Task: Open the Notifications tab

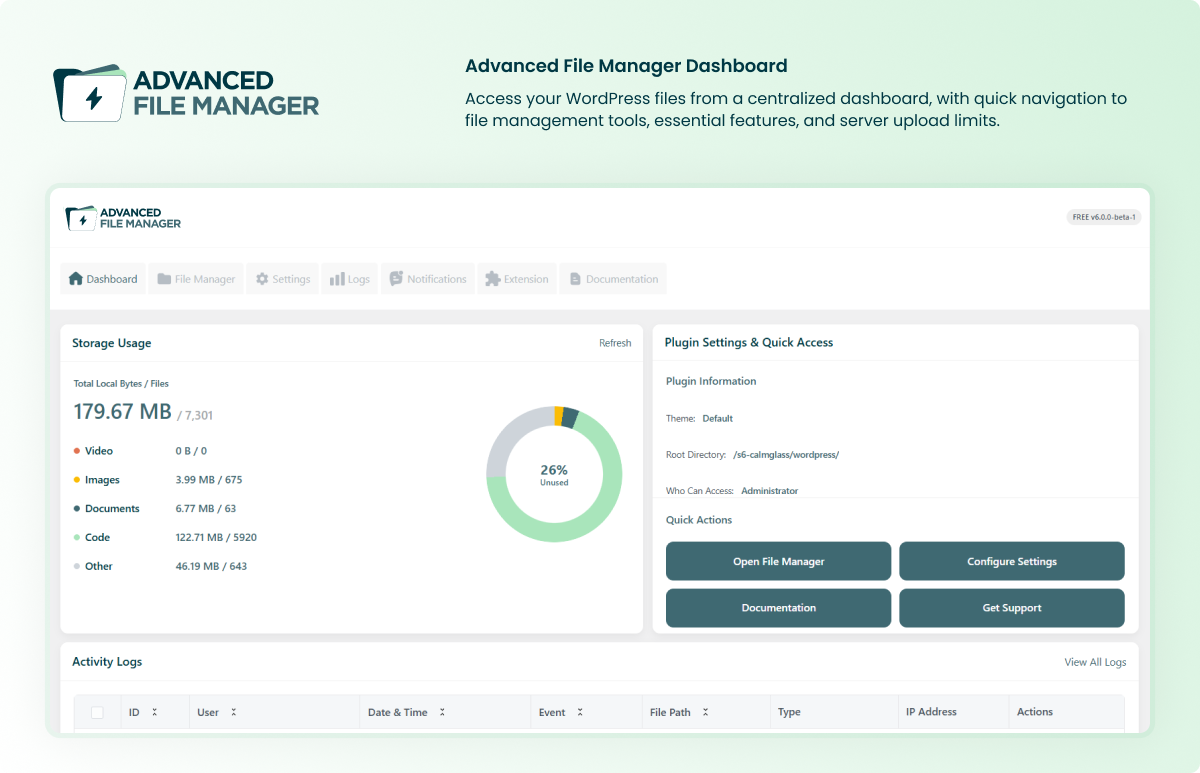Action: 428,279
